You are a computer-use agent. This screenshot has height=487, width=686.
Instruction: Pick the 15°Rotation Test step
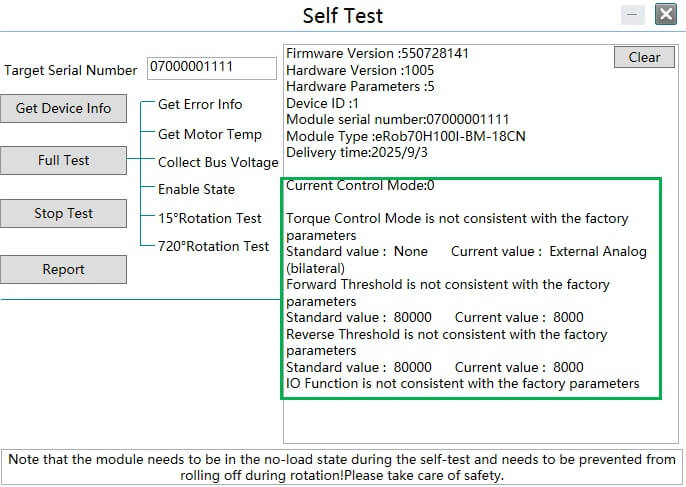coord(210,218)
